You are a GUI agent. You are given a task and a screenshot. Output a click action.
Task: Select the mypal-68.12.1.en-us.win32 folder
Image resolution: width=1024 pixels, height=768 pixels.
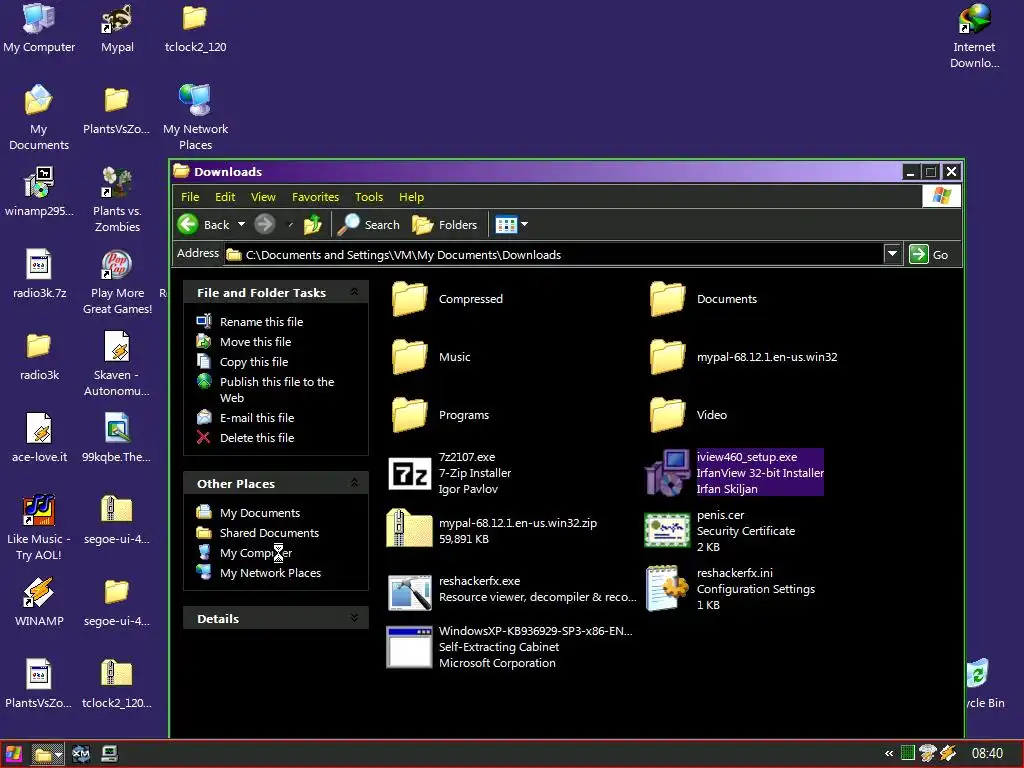[x=743, y=357]
